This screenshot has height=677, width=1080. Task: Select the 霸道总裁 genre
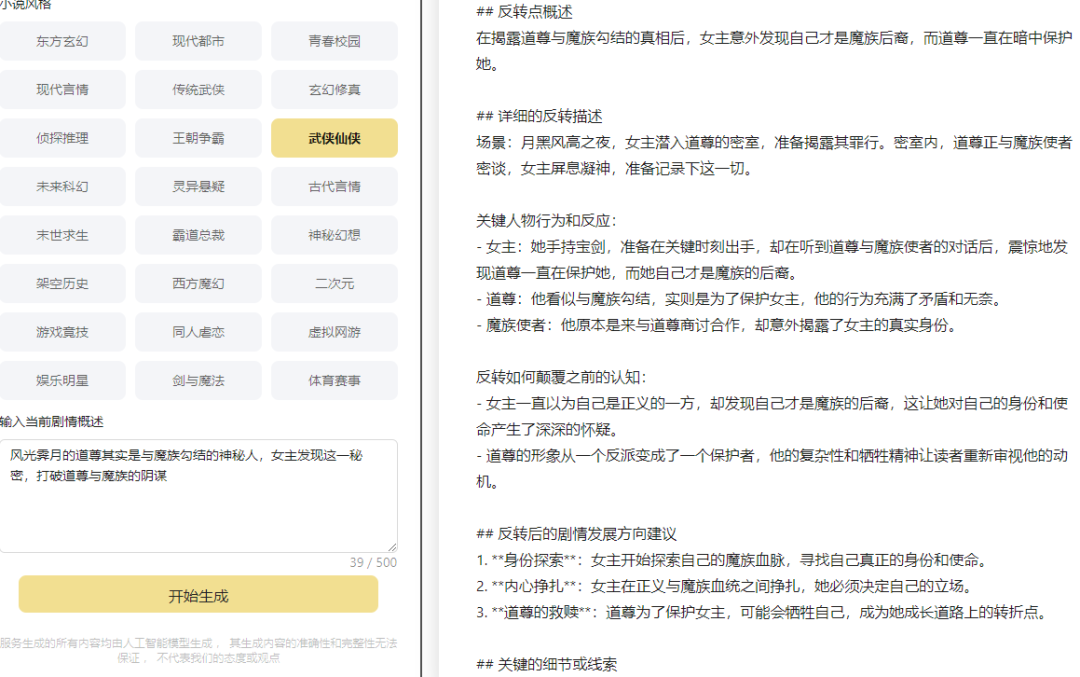click(198, 234)
